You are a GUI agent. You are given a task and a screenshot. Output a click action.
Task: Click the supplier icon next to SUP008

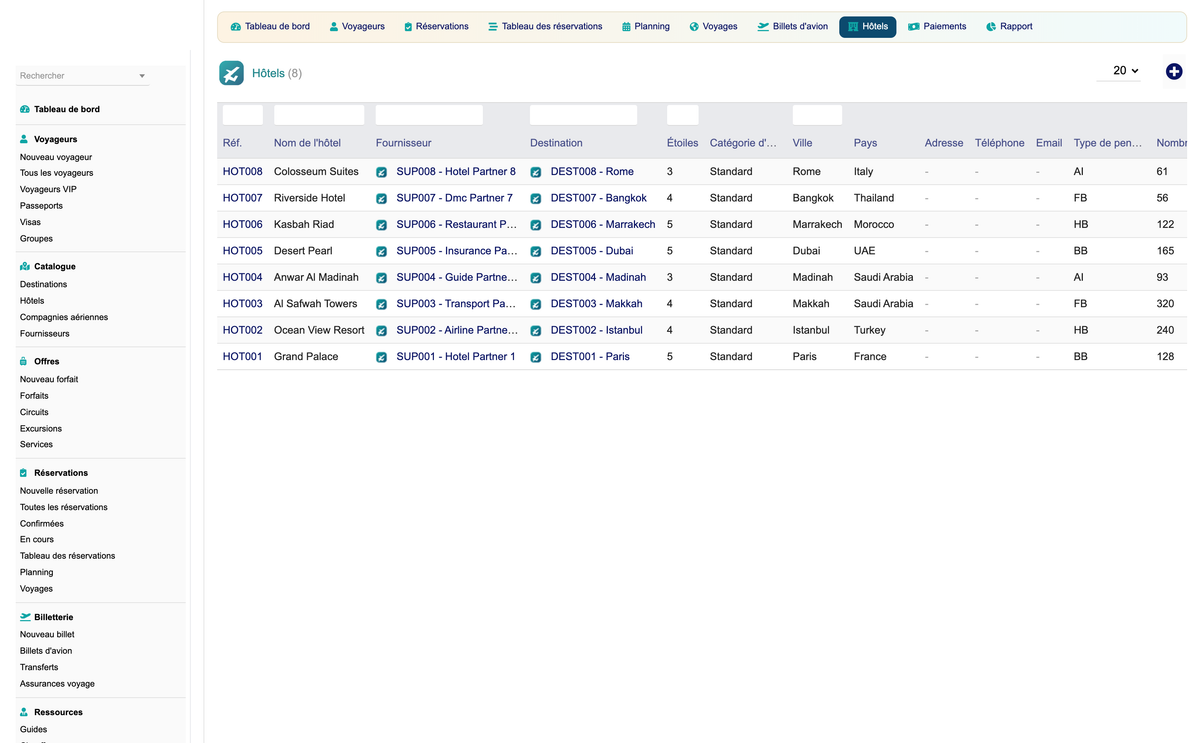click(x=381, y=172)
